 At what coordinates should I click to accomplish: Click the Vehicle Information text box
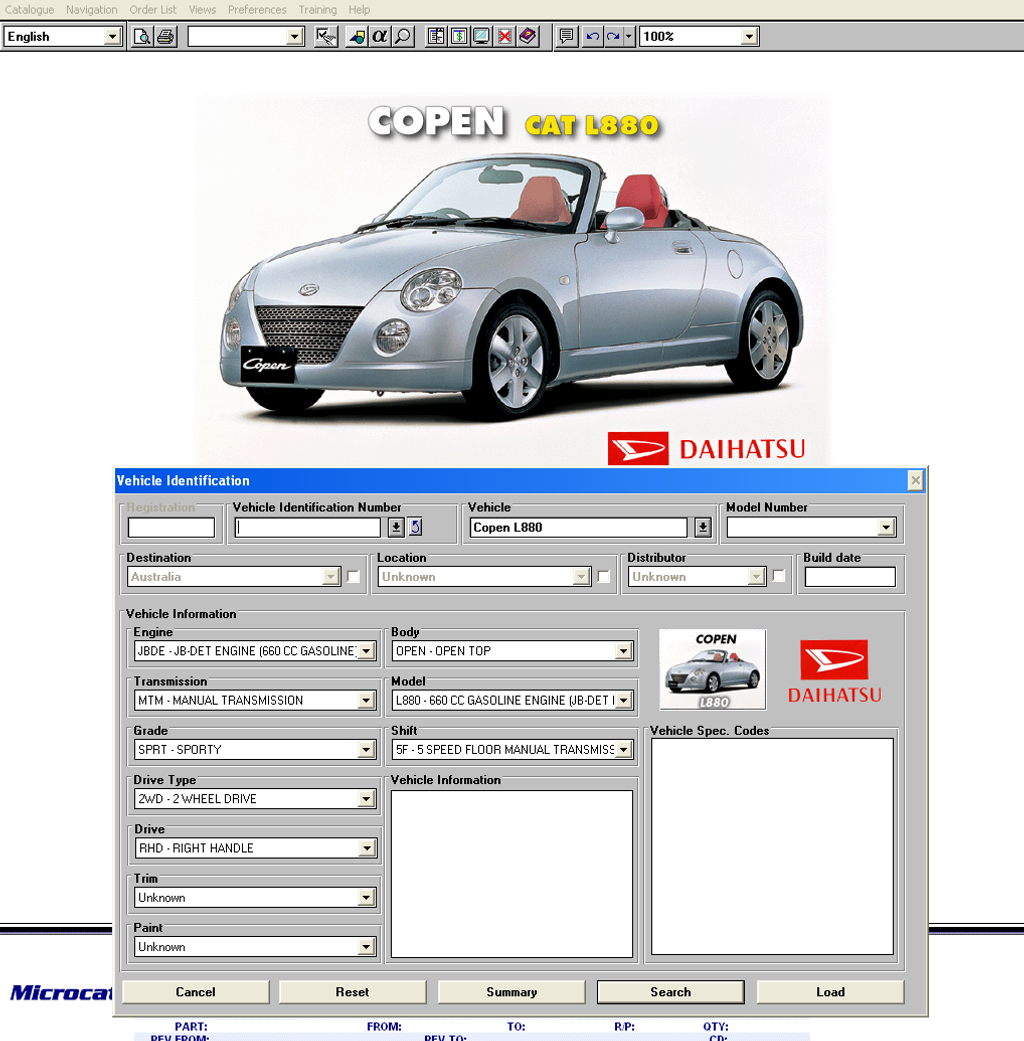[511, 874]
